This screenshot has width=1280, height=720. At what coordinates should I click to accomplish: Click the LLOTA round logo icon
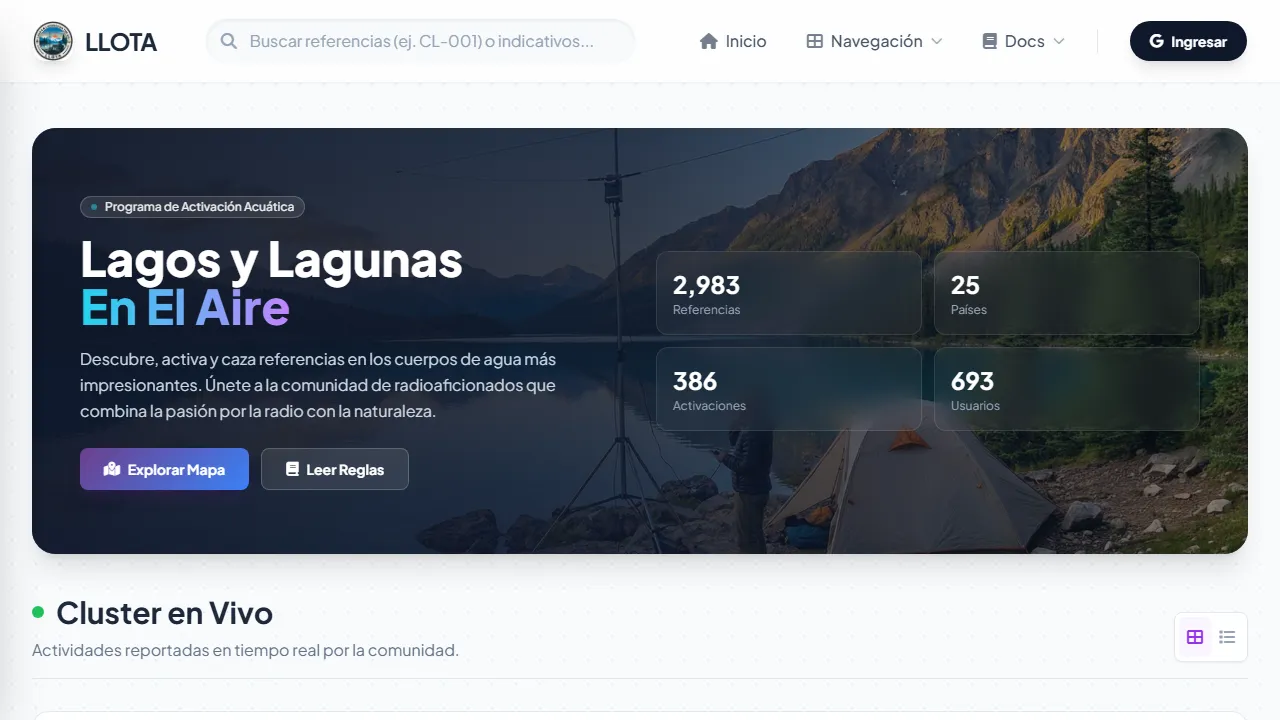click(x=53, y=41)
